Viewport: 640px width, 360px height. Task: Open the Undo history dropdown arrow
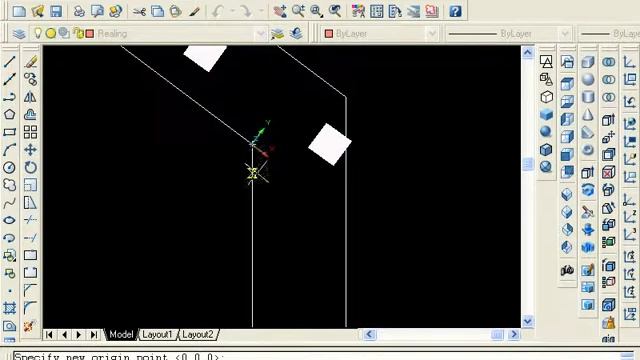[233, 11]
